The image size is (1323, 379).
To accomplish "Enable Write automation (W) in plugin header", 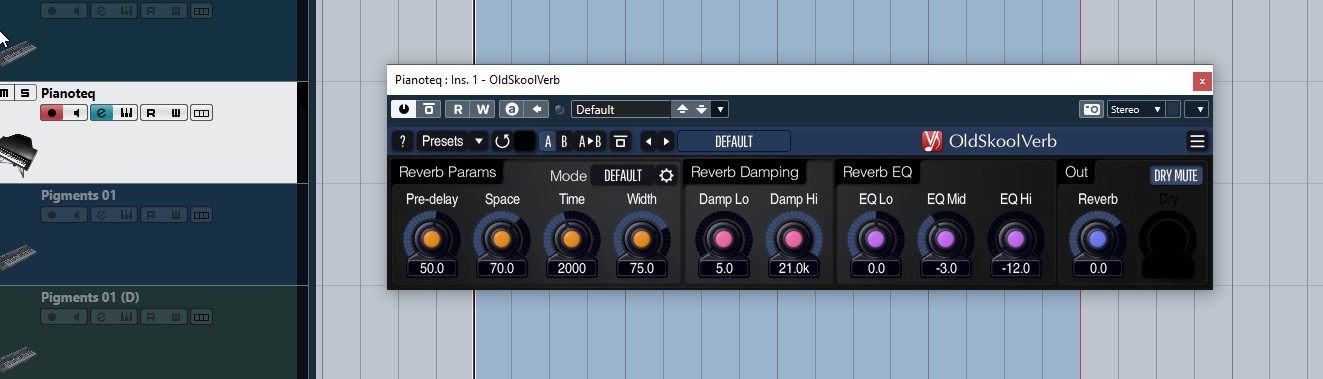I will 483,109.
